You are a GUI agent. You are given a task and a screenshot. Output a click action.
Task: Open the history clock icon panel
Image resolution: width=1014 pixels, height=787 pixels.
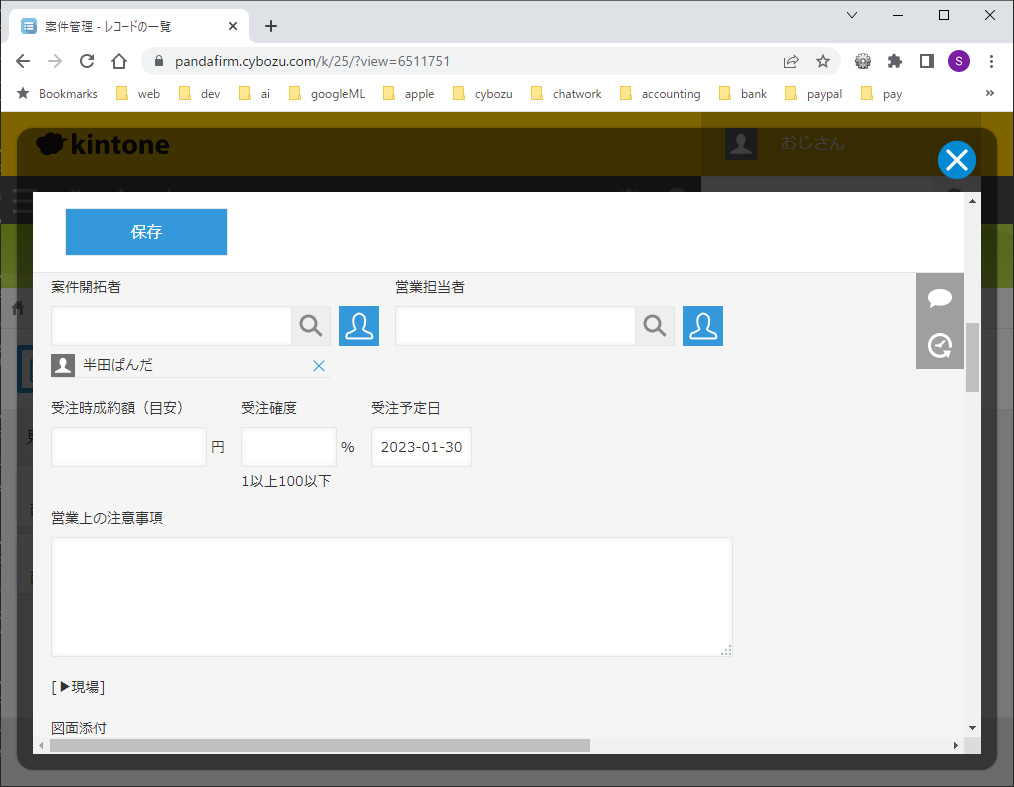coord(940,345)
